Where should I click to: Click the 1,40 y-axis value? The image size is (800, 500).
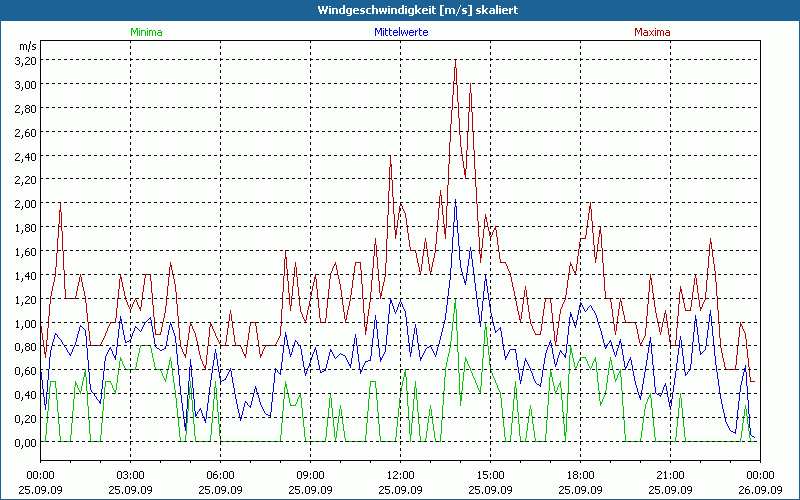tap(26, 276)
